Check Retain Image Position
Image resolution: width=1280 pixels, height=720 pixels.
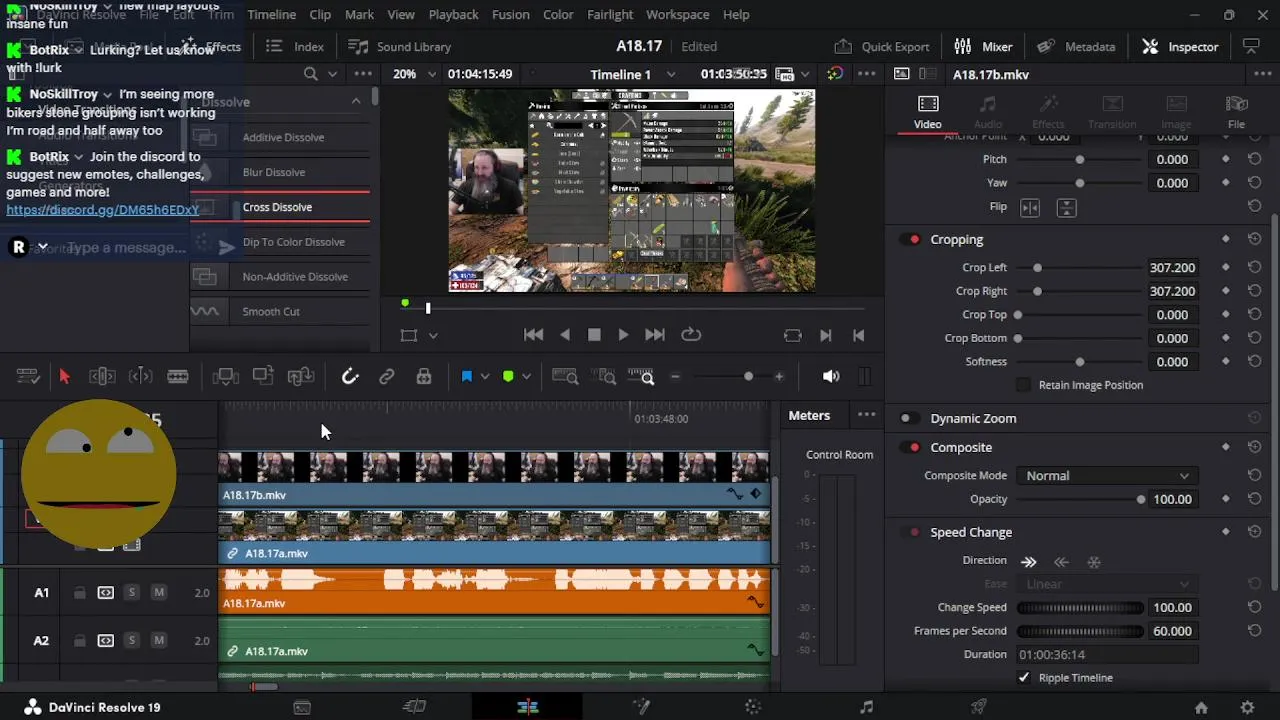click(x=1023, y=385)
